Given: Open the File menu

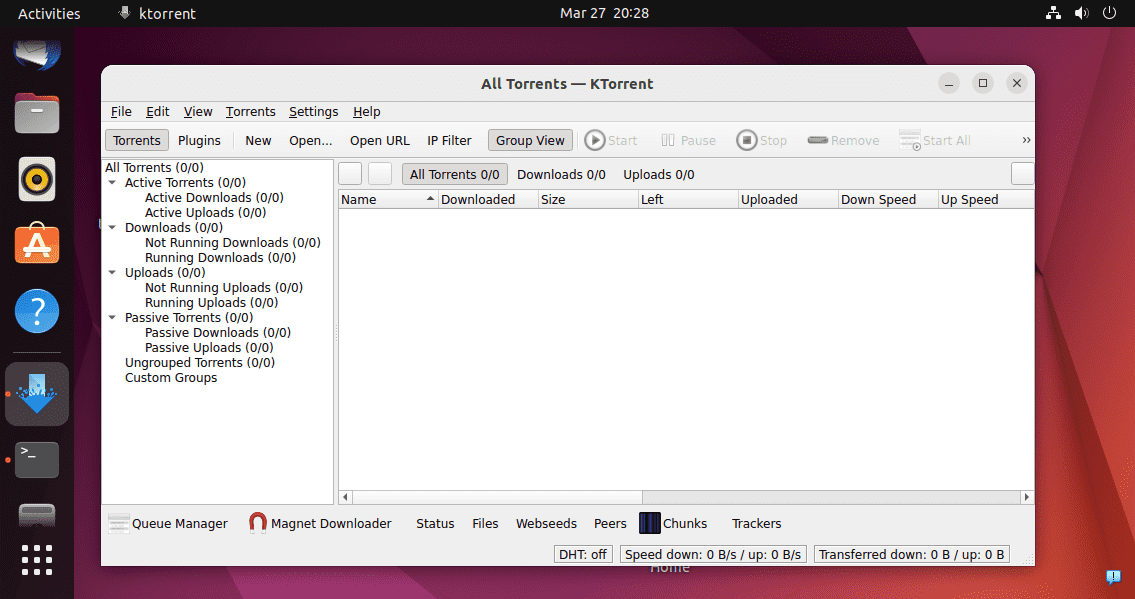Looking at the screenshot, I should pos(121,111).
